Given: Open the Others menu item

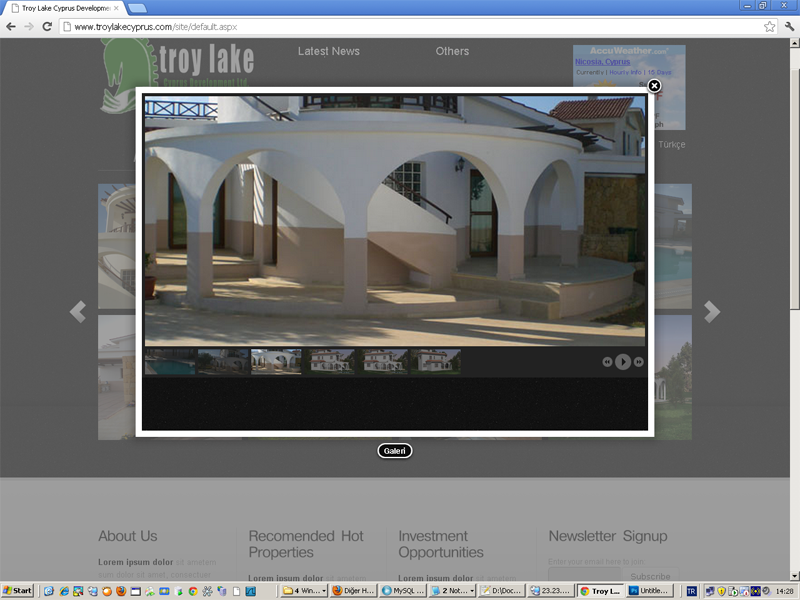Looking at the screenshot, I should (452, 51).
